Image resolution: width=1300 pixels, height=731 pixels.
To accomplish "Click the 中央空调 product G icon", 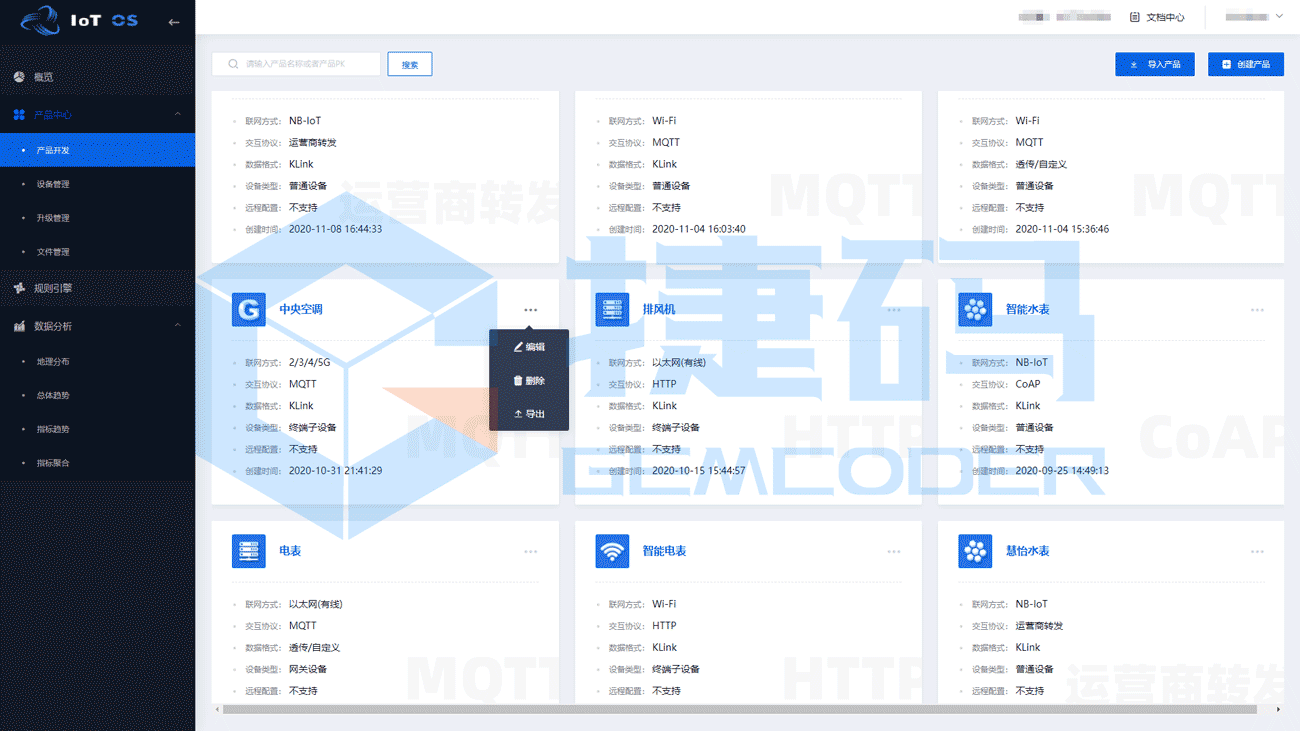I will (x=248, y=309).
